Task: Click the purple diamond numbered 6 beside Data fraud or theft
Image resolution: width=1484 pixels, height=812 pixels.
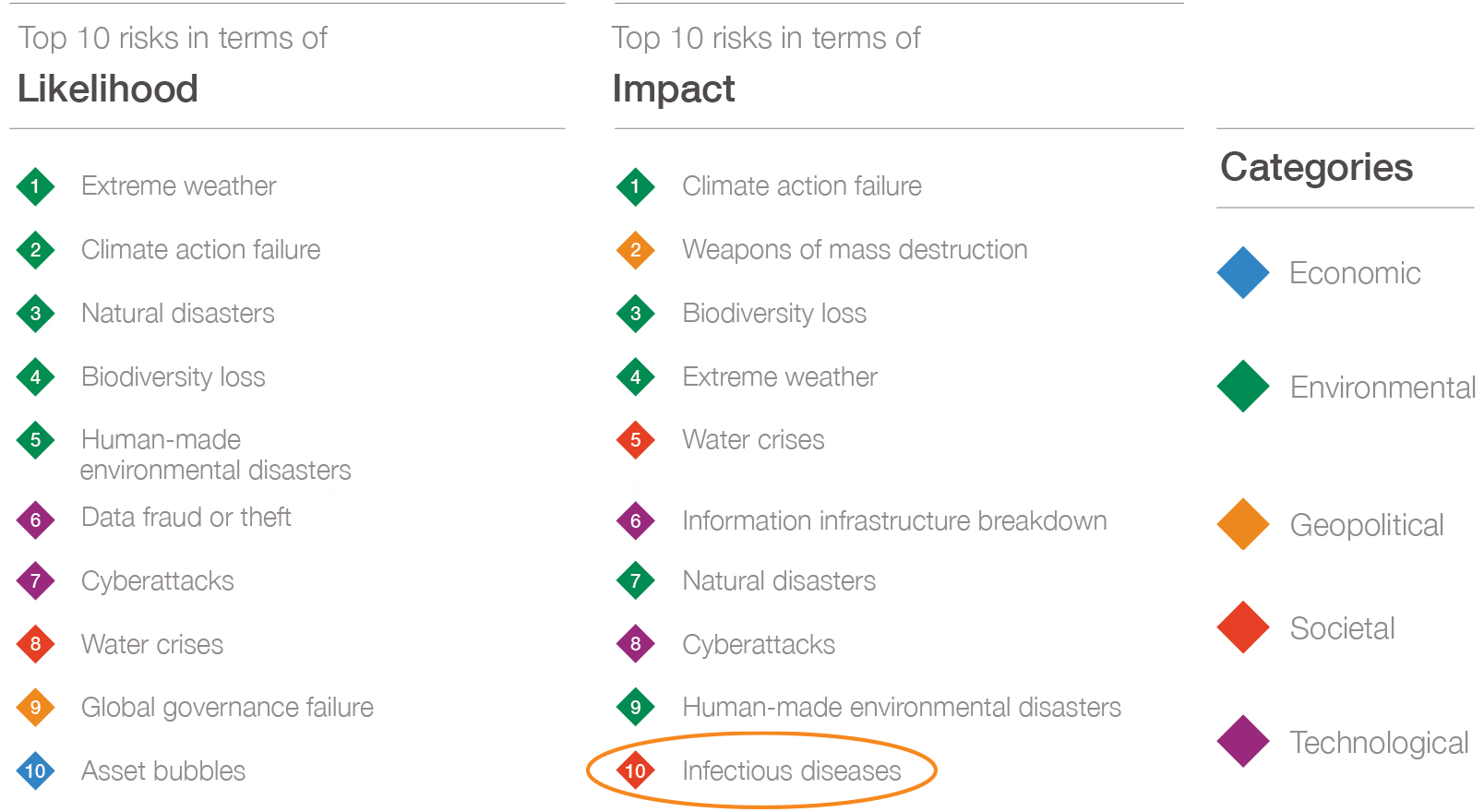Action: point(35,520)
